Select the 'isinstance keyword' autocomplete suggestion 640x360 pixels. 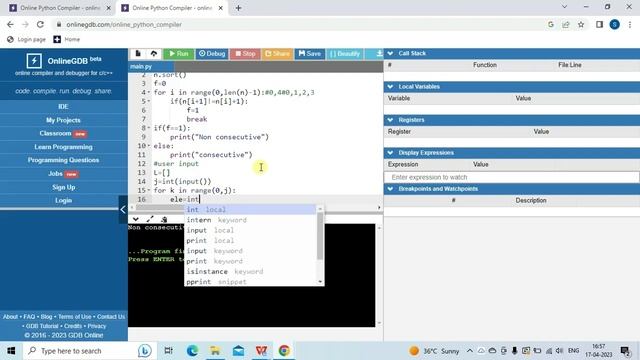250,271
